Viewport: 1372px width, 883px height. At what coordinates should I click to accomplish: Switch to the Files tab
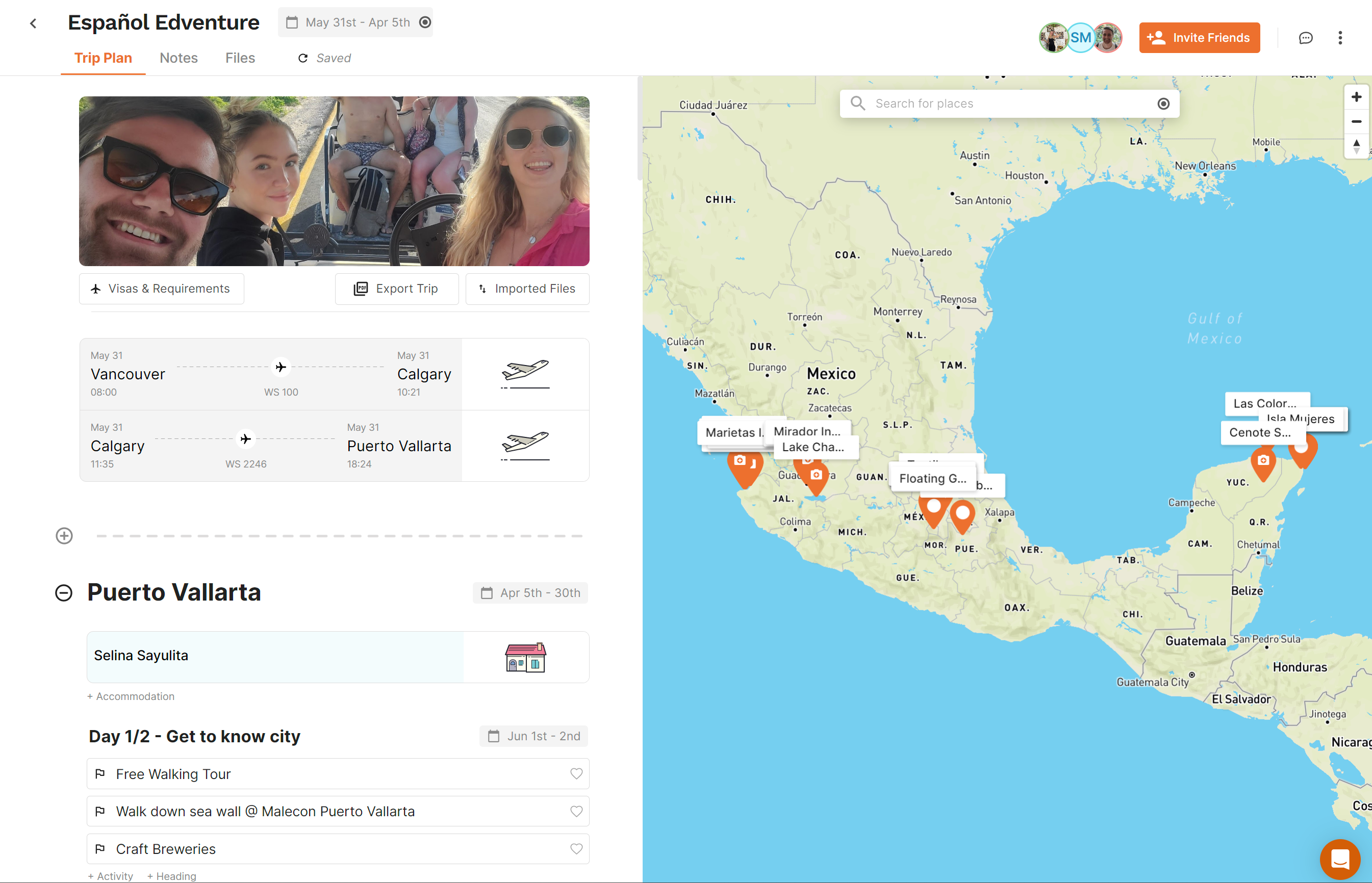[x=240, y=58]
